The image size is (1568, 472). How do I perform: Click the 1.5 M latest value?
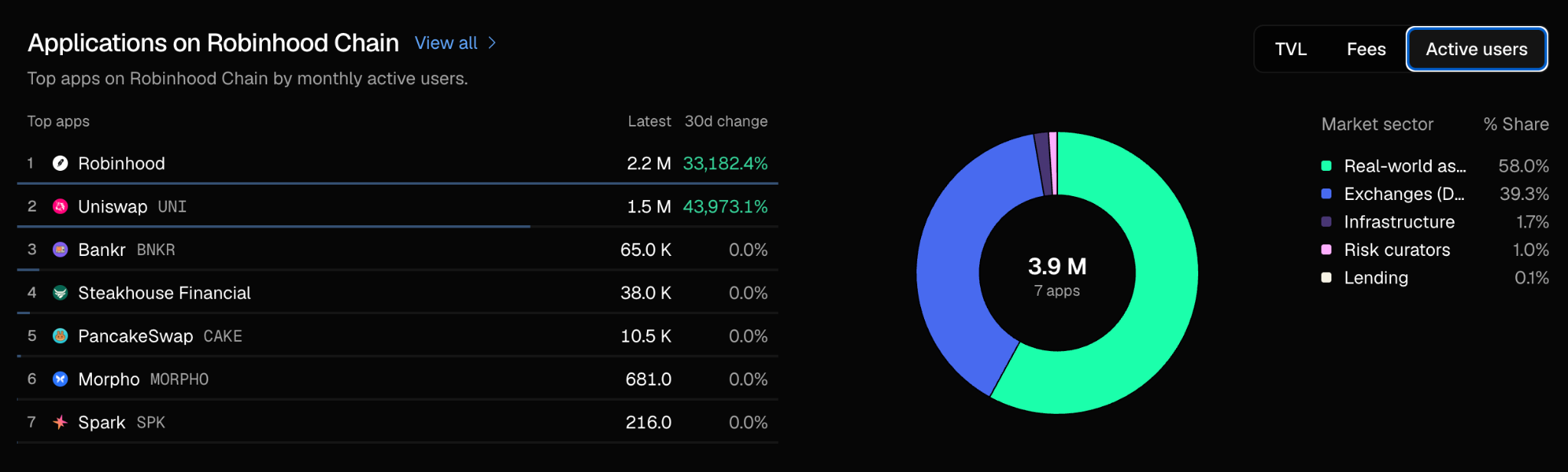649,207
